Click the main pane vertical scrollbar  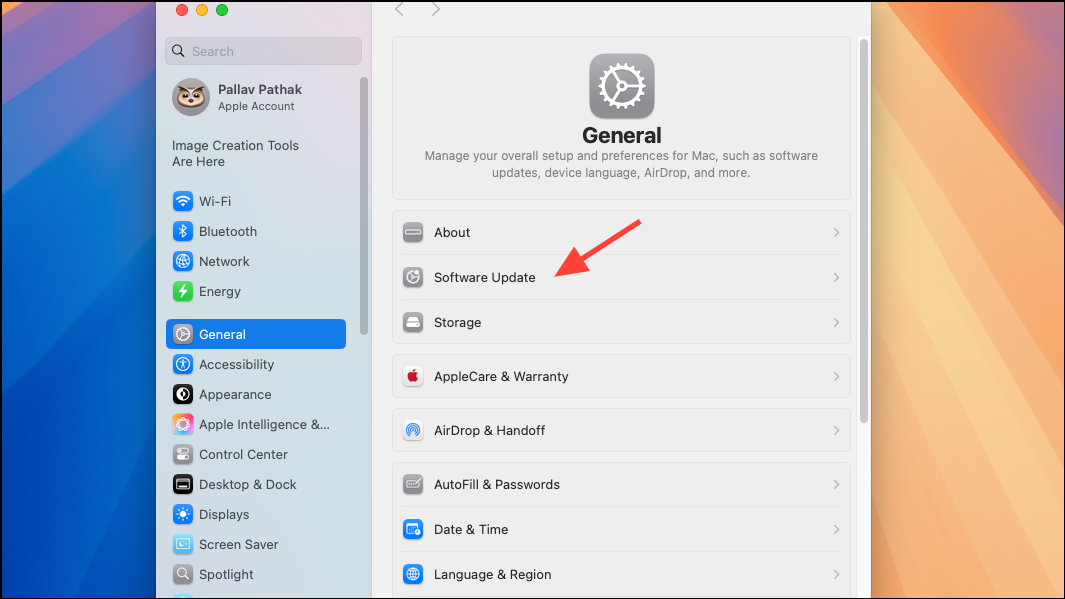tap(864, 231)
